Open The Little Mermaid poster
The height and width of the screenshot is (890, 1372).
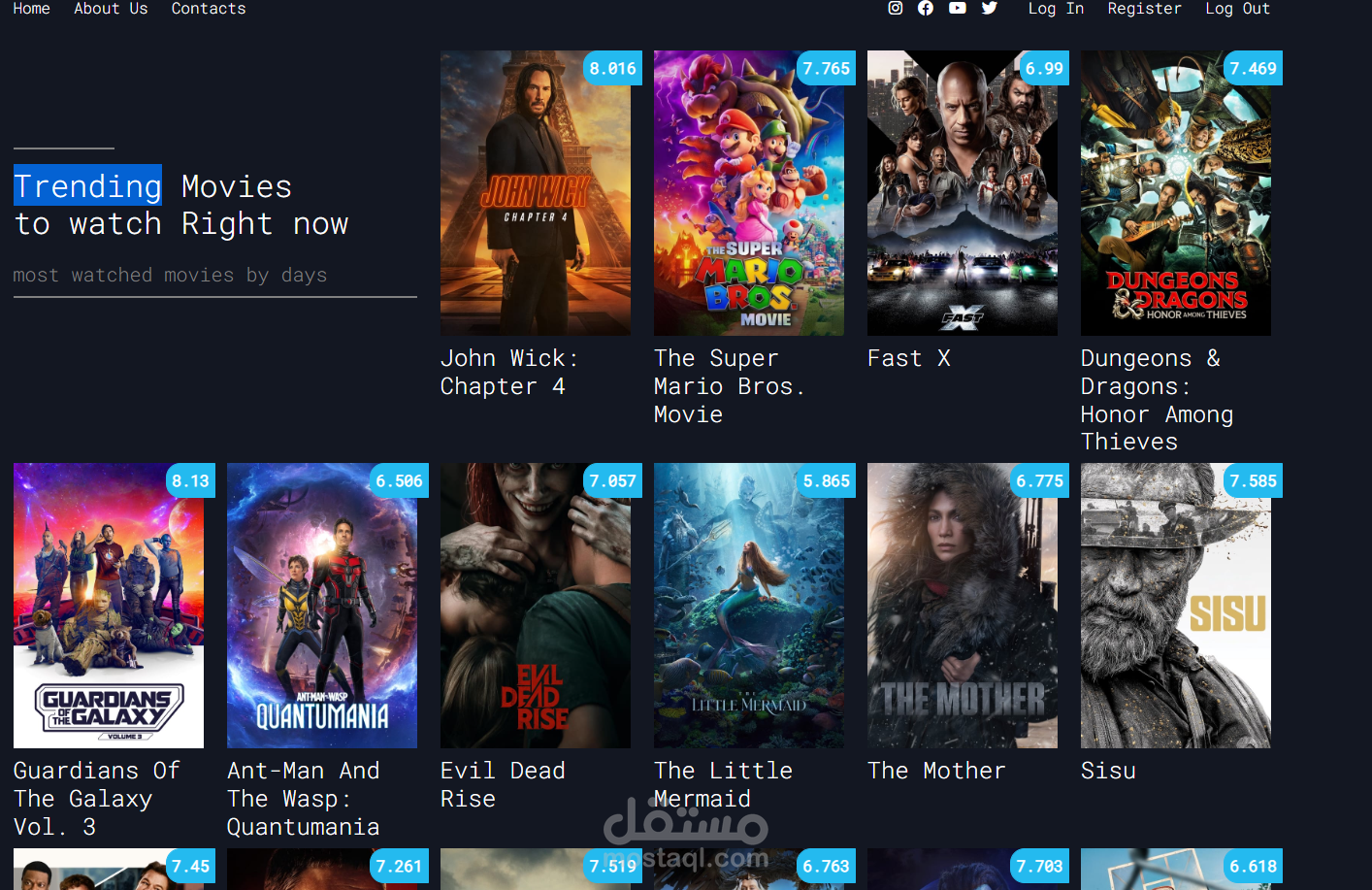749,606
